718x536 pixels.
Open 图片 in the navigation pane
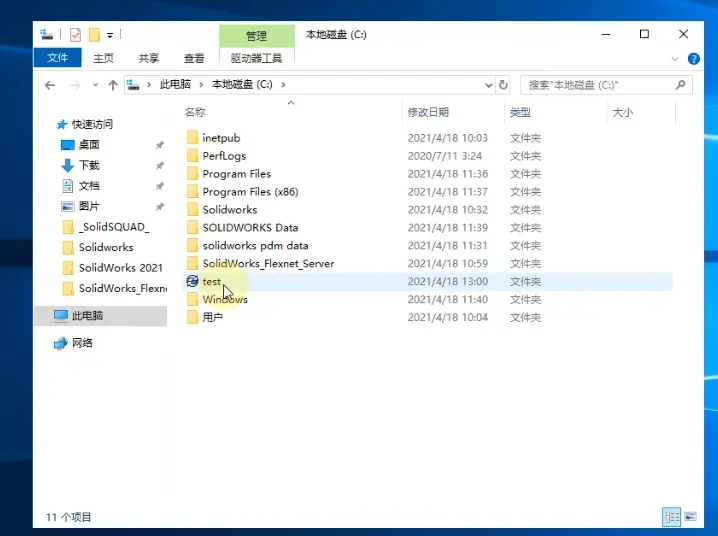click(89, 206)
